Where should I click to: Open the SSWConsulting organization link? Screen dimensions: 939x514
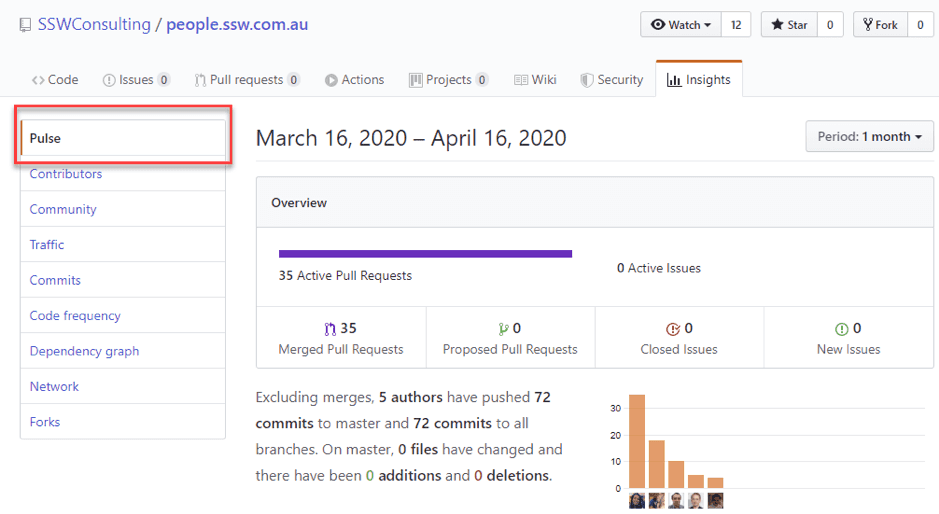[94, 25]
